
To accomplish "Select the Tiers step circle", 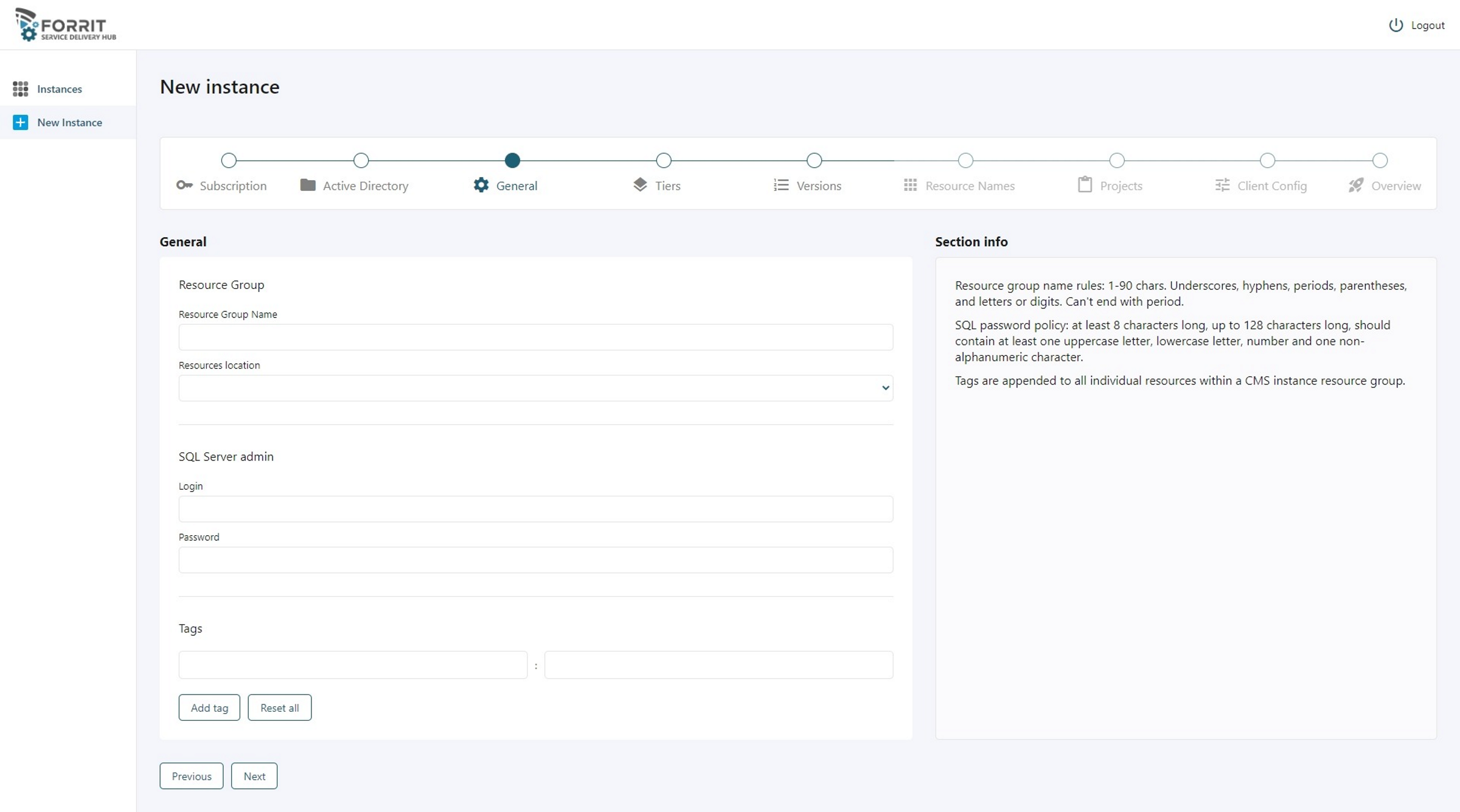I will click(x=664, y=161).
